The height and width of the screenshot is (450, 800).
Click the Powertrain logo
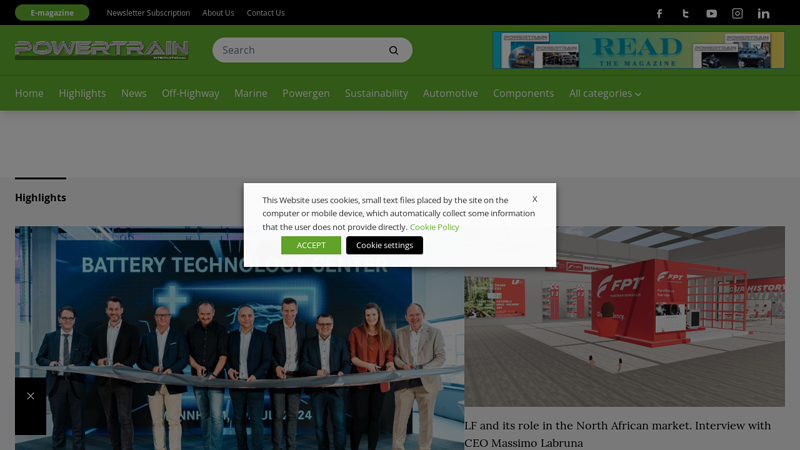(102, 50)
